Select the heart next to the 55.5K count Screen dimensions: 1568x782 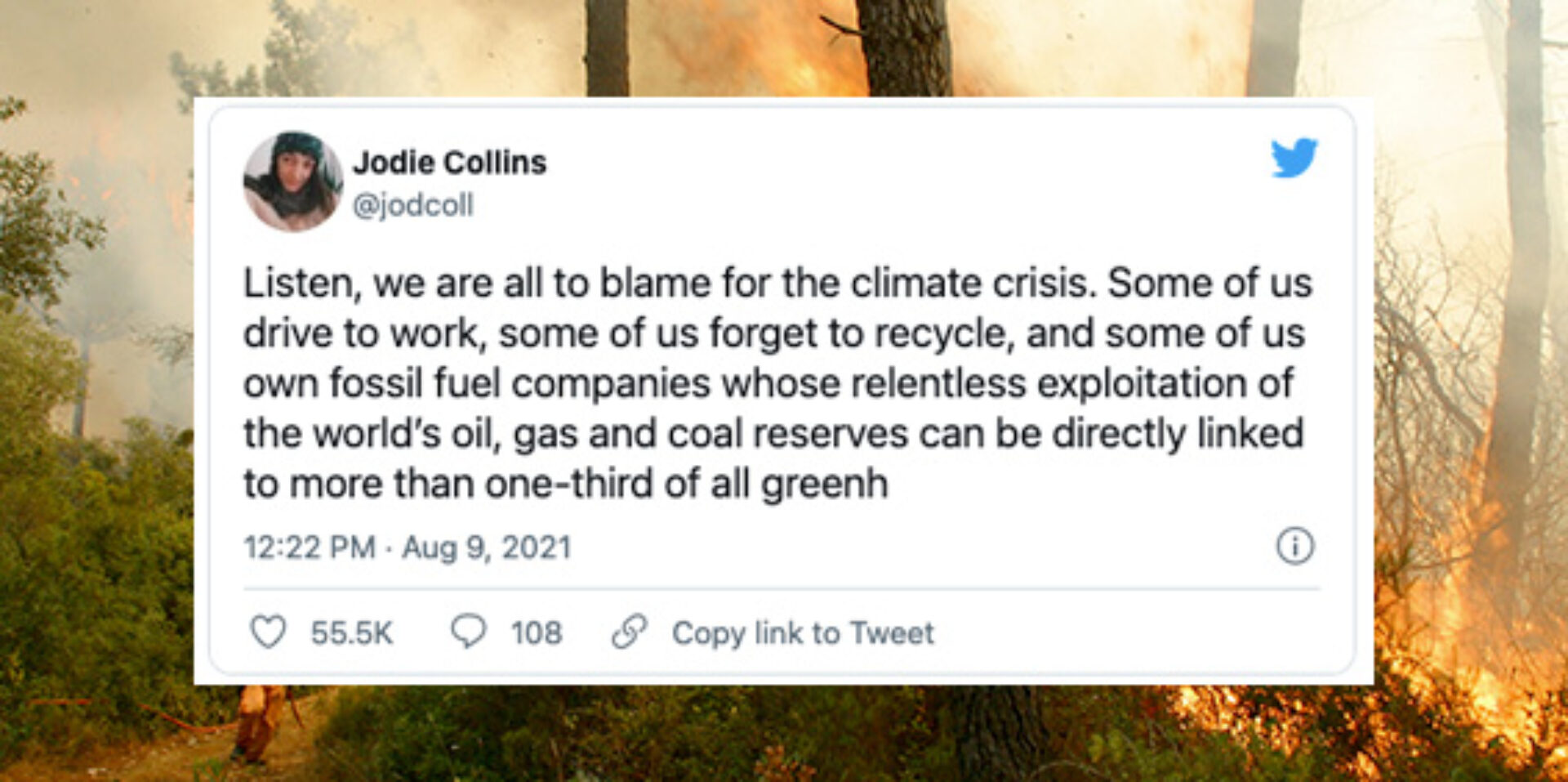click(x=270, y=630)
